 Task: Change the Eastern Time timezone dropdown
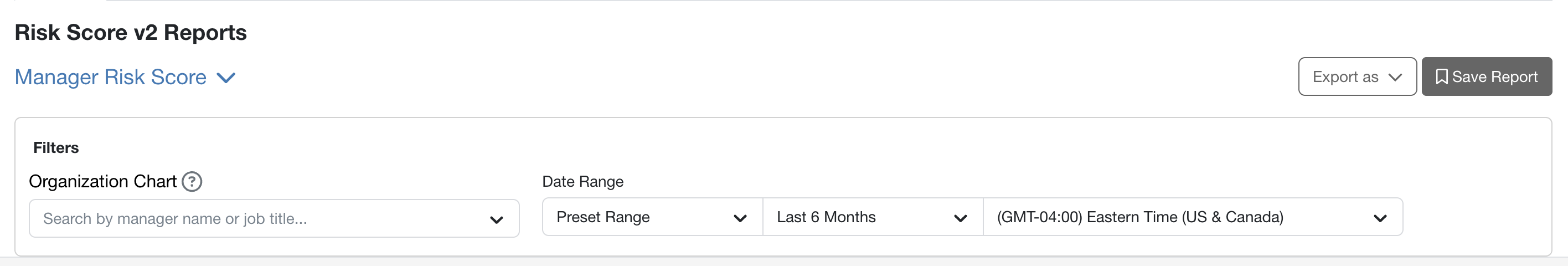click(x=1192, y=217)
